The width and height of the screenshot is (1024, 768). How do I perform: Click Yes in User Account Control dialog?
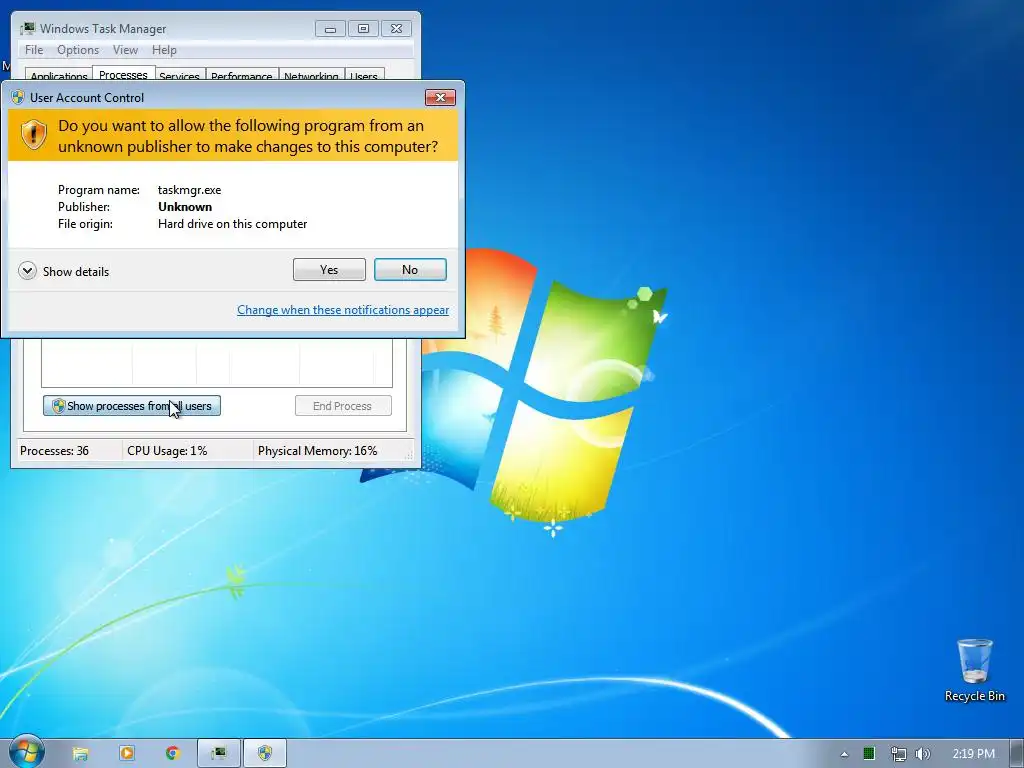(x=329, y=270)
